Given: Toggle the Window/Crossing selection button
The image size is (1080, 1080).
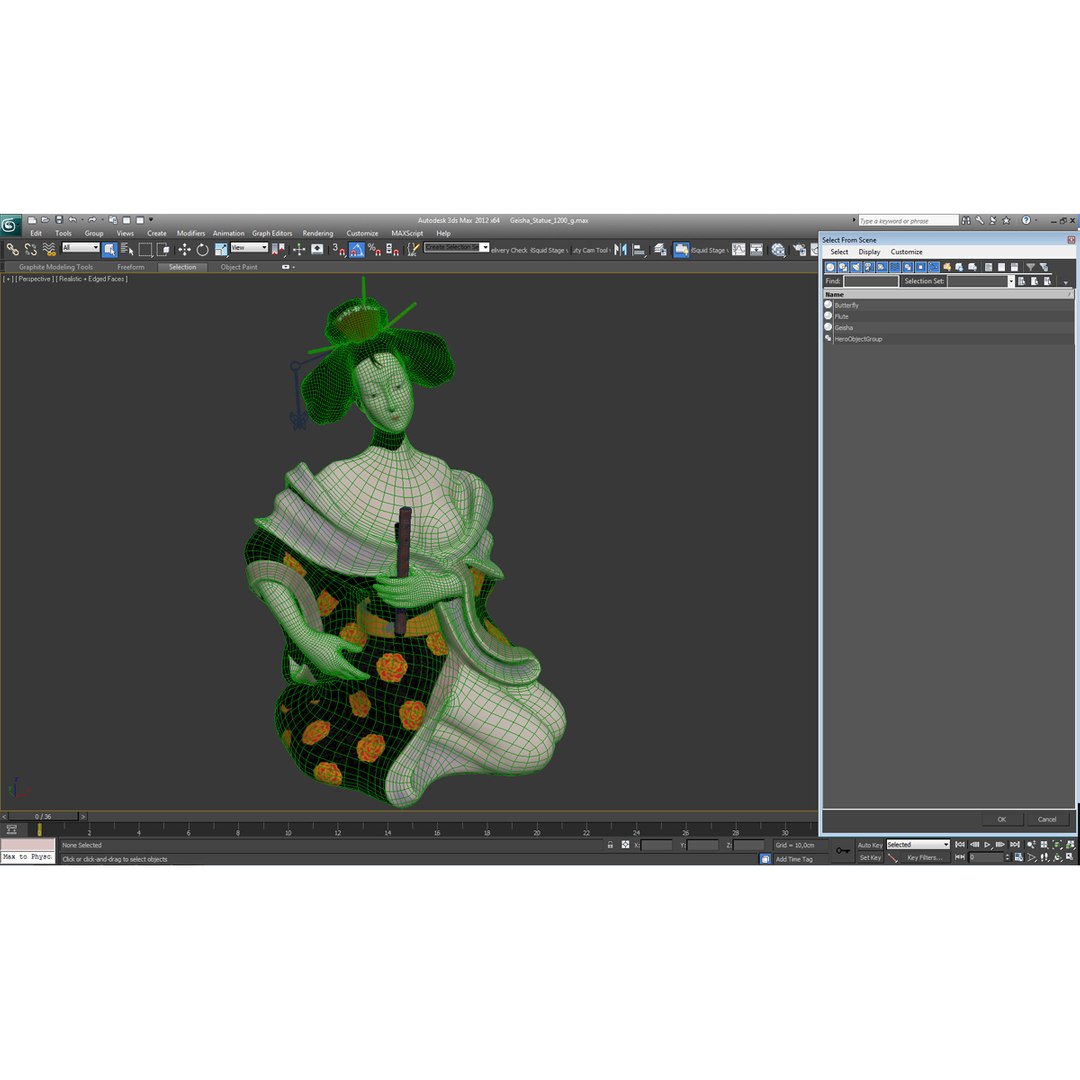Looking at the screenshot, I should point(163,249).
